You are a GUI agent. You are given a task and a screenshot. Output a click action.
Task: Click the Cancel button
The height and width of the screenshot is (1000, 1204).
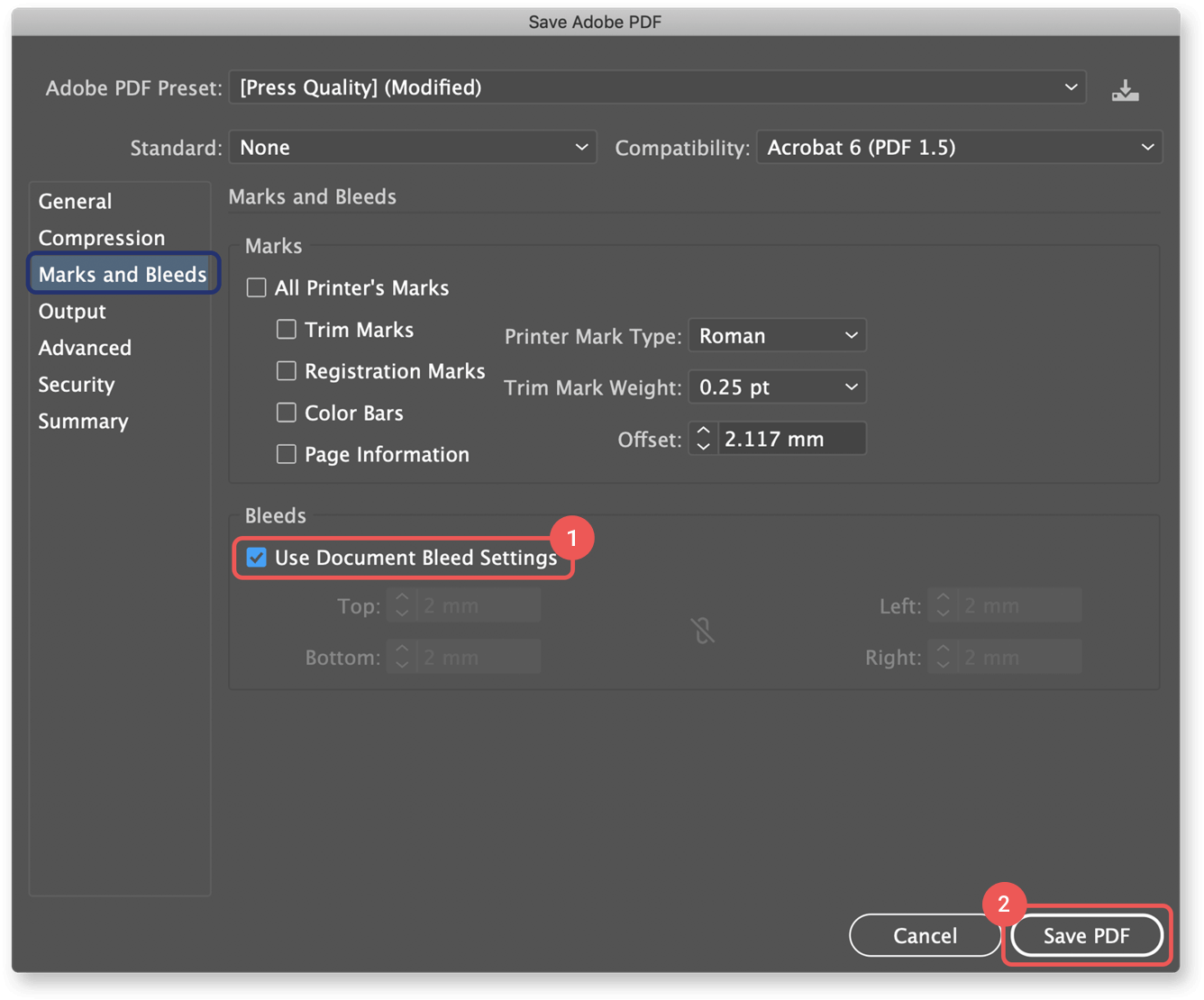click(x=925, y=936)
